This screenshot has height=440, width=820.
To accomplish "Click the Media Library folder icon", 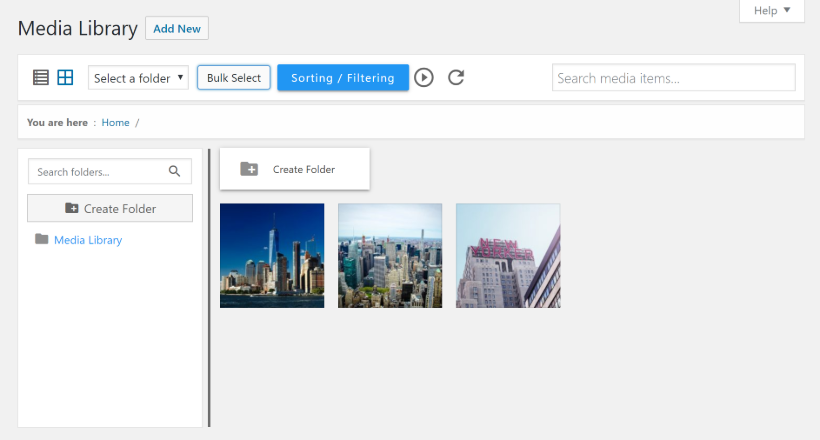I will point(42,239).
